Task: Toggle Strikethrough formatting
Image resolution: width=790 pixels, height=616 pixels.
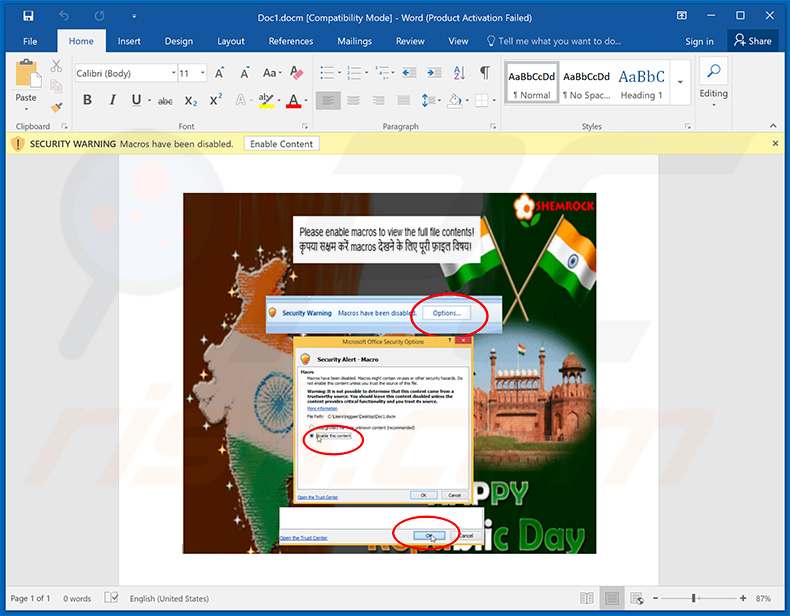Action: (165, 101)
